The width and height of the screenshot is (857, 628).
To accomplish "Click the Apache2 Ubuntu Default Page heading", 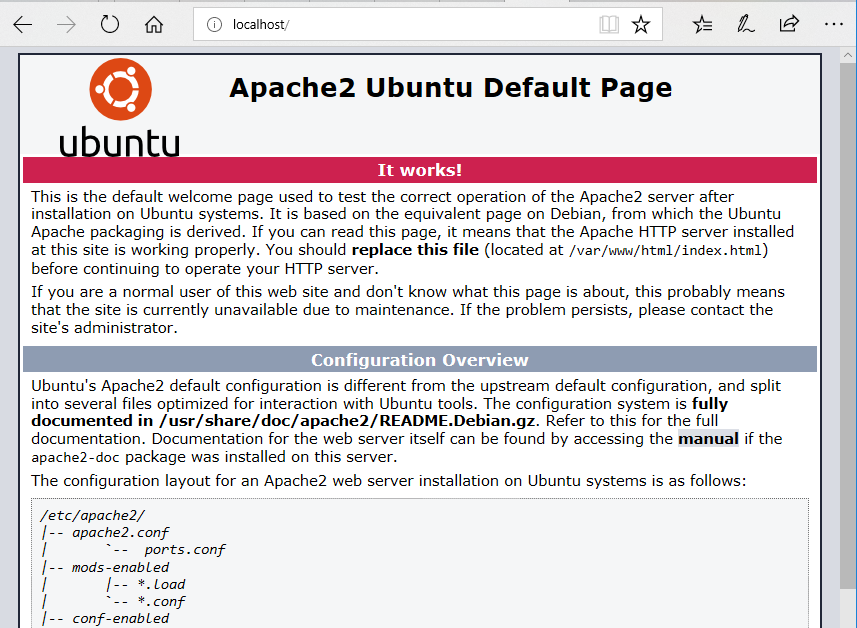I will point(450,88).
